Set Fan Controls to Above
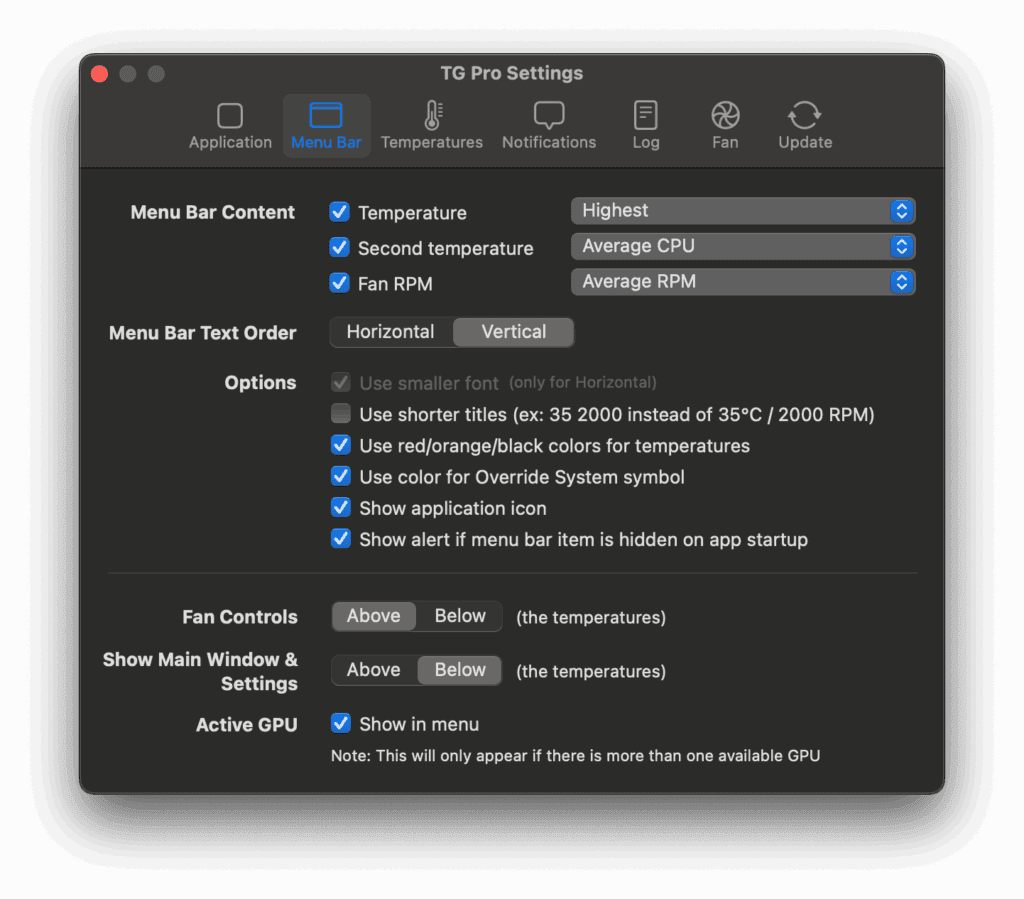Viewport: 1024px width, 899px height. click(374, 616)
